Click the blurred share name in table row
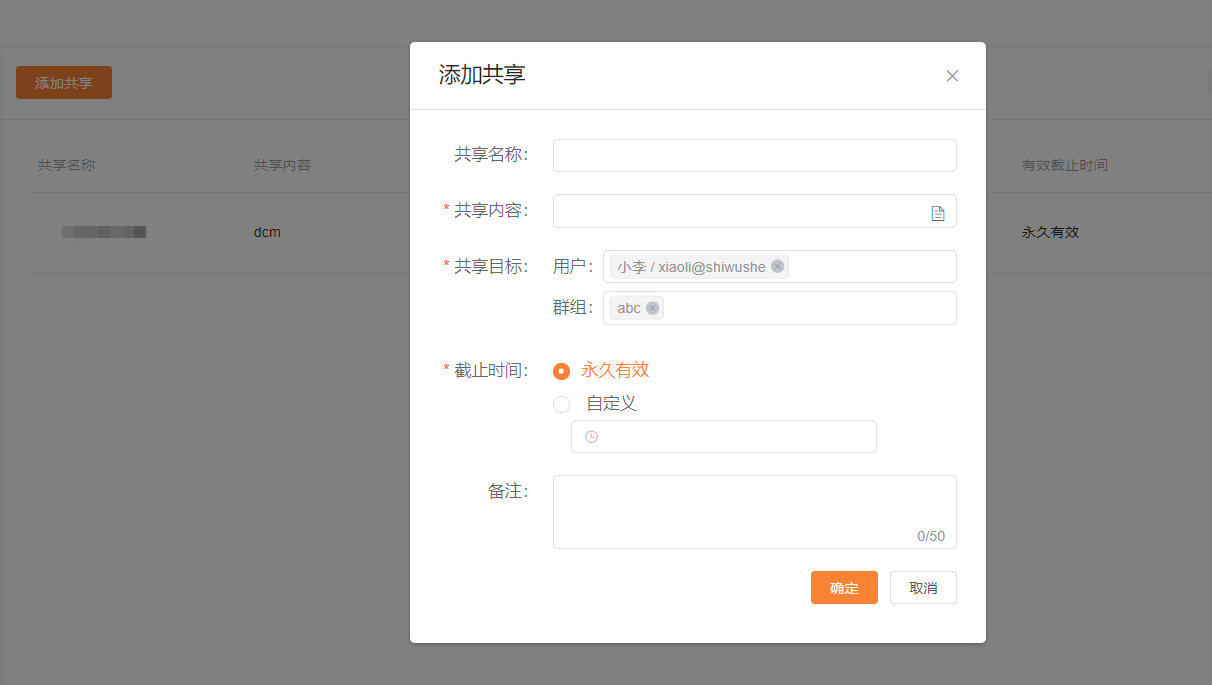1212x685 pixels. (x=104, y=232)
